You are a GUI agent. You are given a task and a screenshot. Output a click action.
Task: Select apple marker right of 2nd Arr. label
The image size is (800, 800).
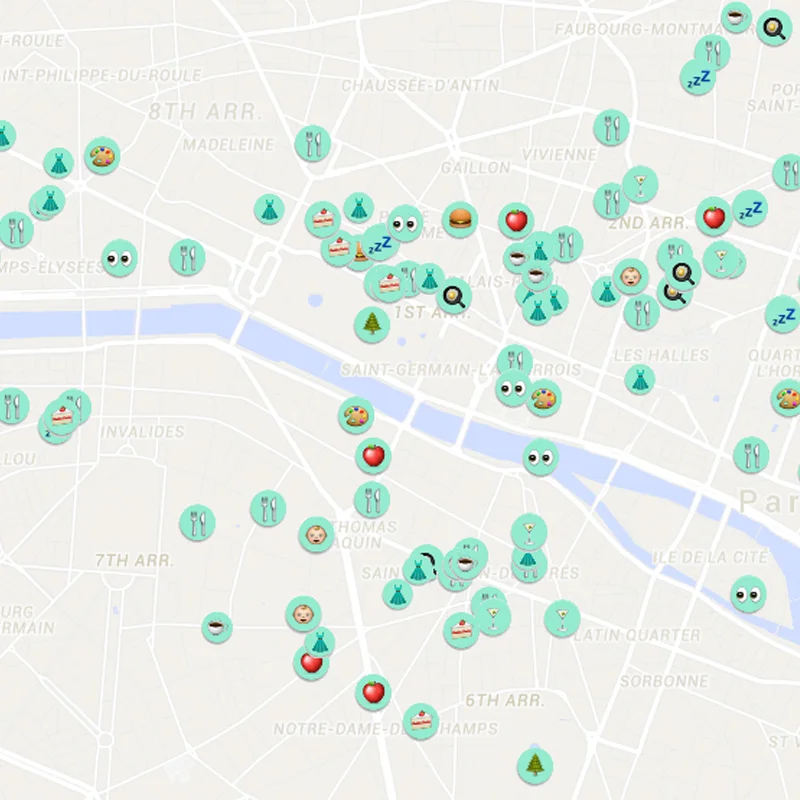[714, 217]
